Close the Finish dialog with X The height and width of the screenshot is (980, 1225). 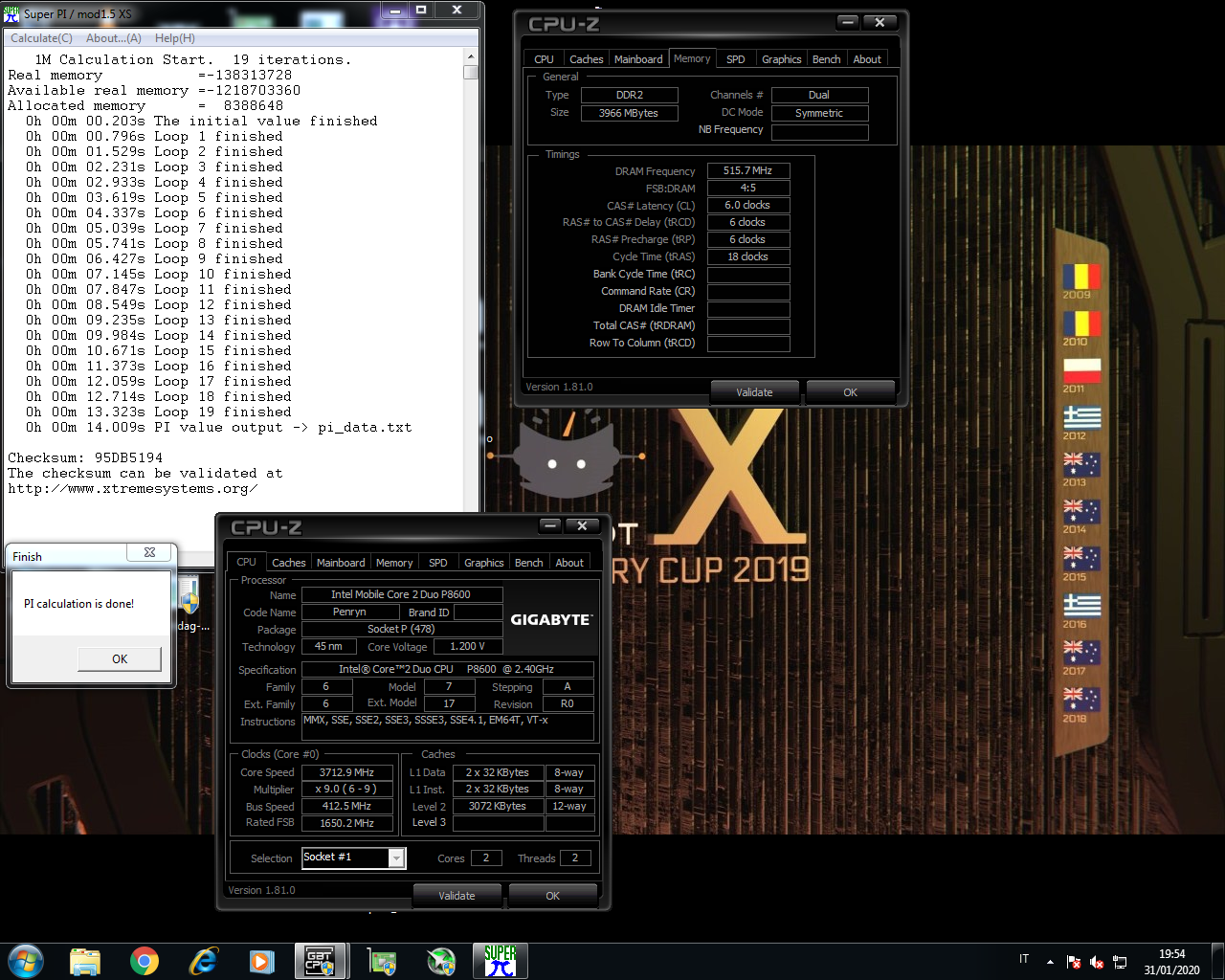point(149,552)
